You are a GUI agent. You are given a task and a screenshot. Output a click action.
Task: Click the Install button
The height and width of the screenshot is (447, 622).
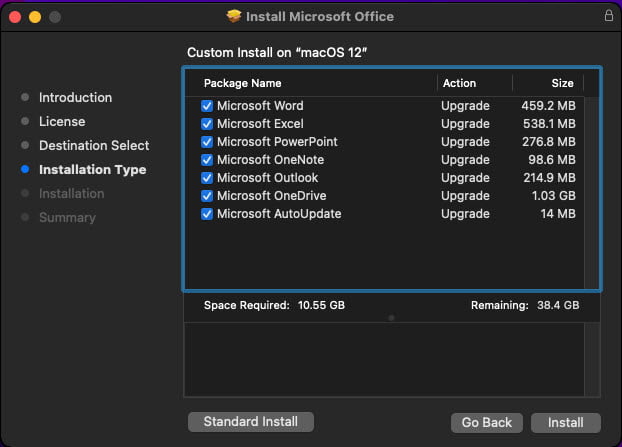(x=566, y=422)
